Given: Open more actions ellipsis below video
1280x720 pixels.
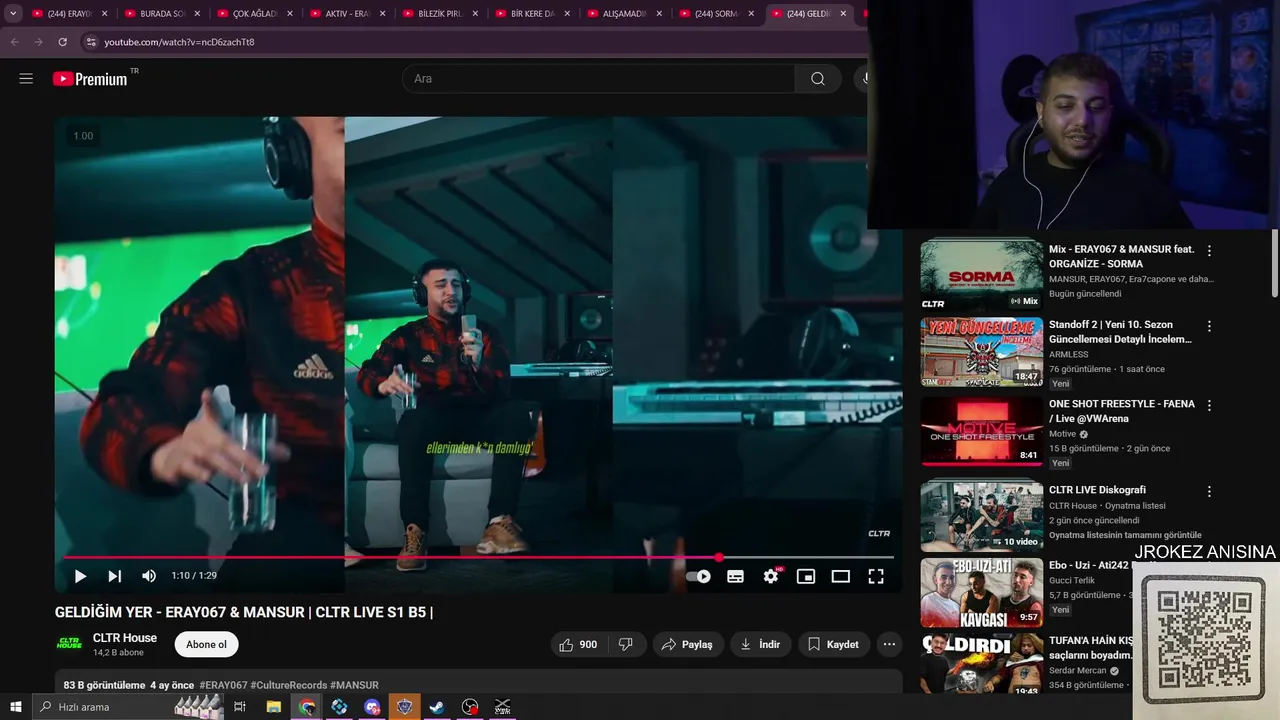Looking at the screenshot, I should pyautogui.click(x=889, y=644).
